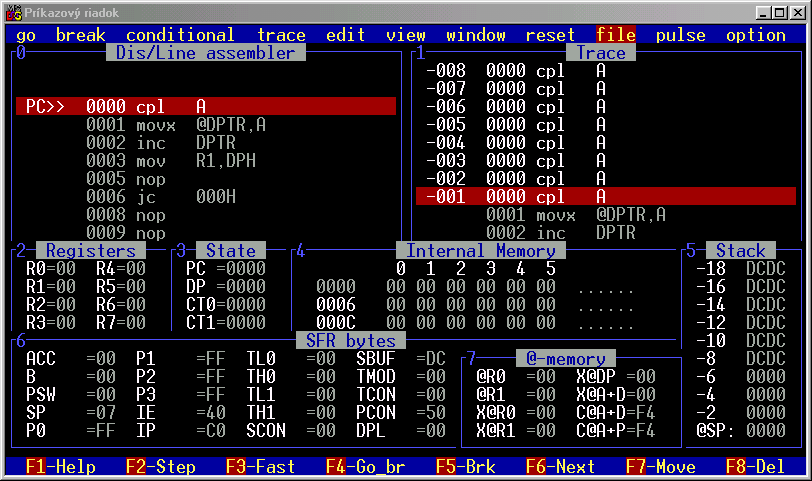Click F2-Step to single-step the code
Viewport: 812px width, 481px height.
coord(161,466)
